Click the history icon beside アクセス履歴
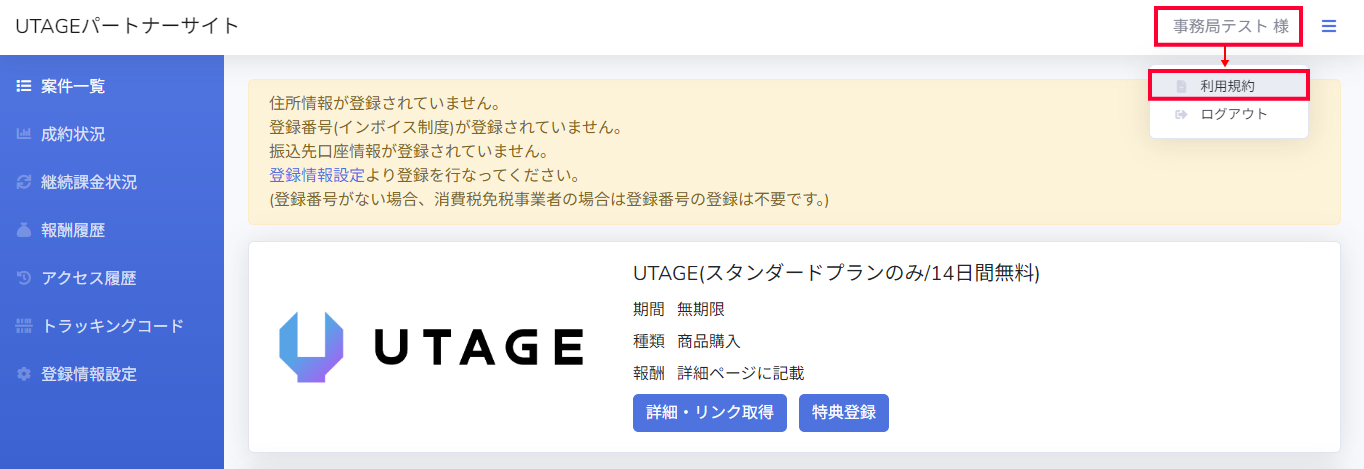 click(x=24, y=278)
